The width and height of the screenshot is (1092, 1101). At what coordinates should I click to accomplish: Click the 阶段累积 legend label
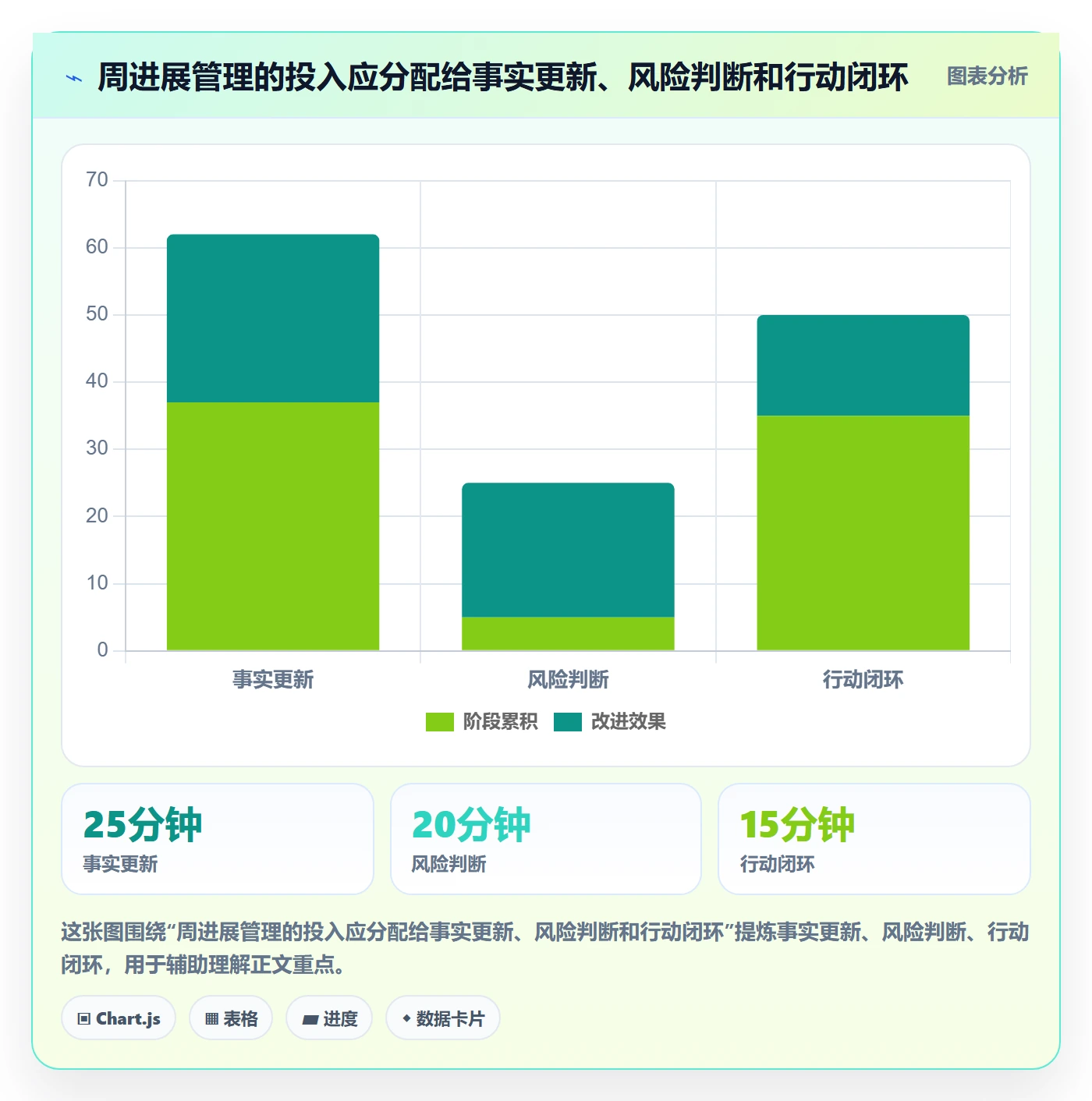(501, 722)
